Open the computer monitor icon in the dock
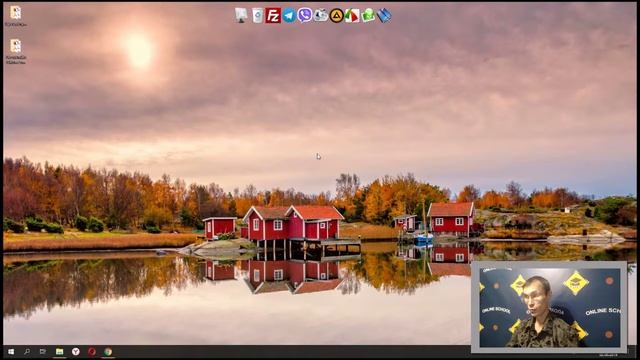 (x=241, y=16)
